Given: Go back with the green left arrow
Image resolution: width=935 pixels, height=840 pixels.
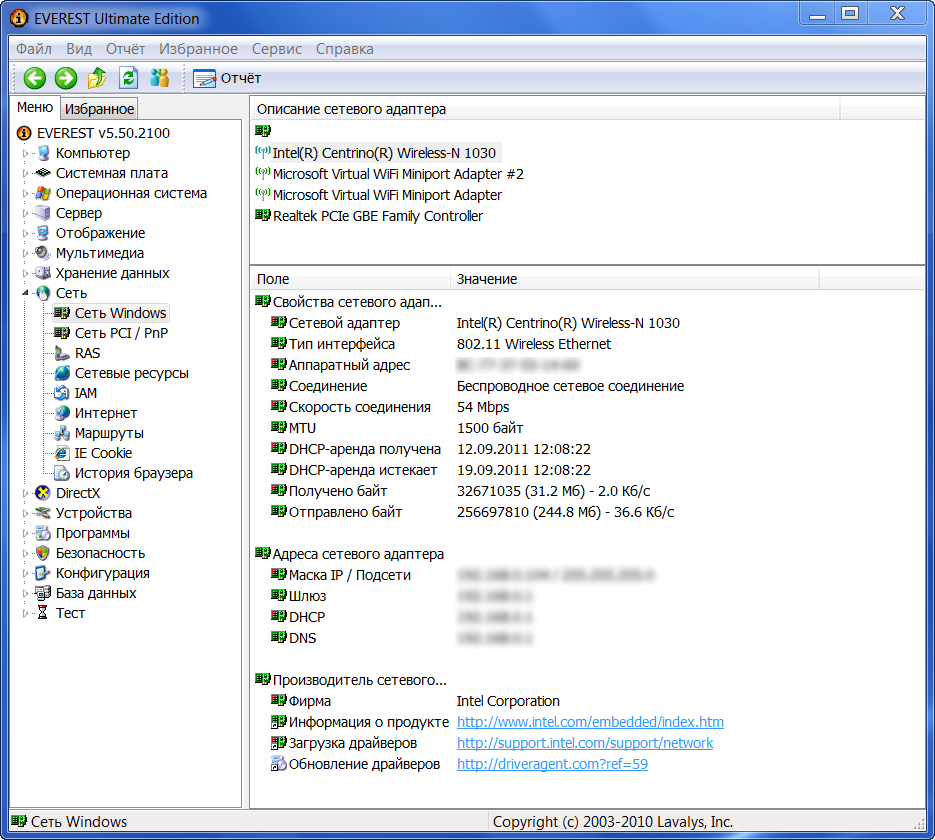Looking at the screenshot, I should [35, 78].
